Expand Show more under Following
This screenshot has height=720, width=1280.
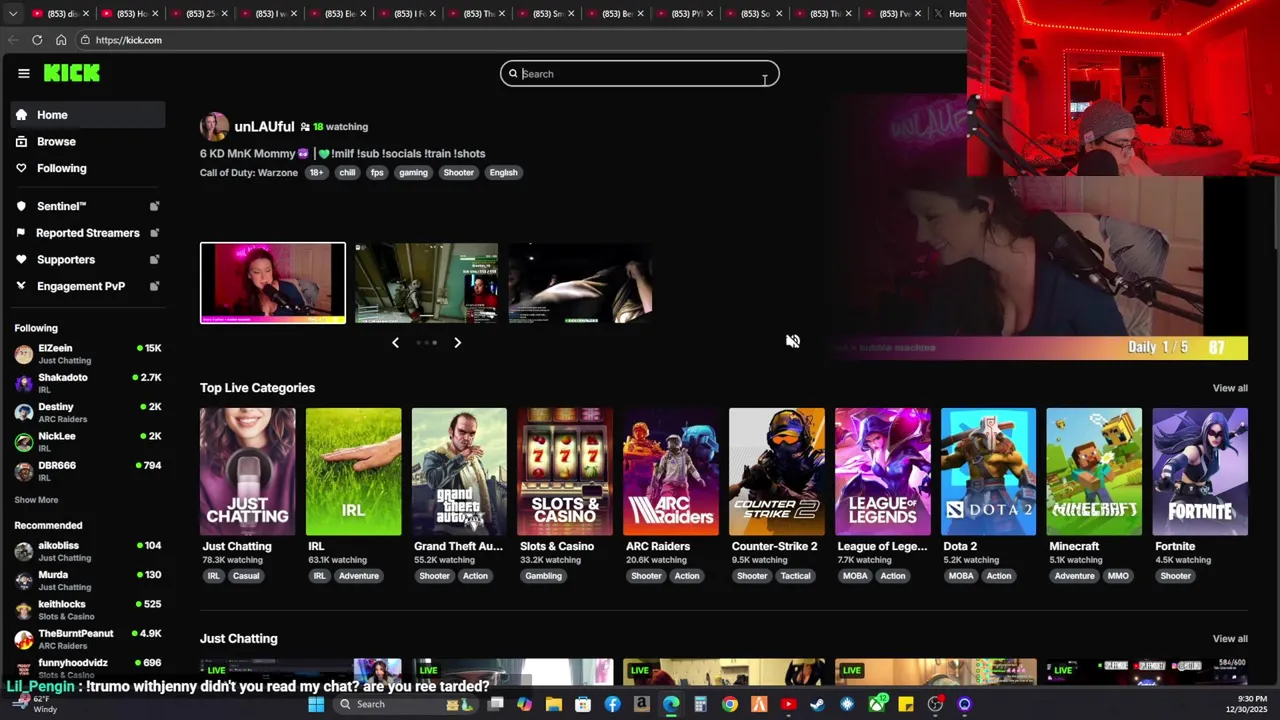[x=36, y=500]
